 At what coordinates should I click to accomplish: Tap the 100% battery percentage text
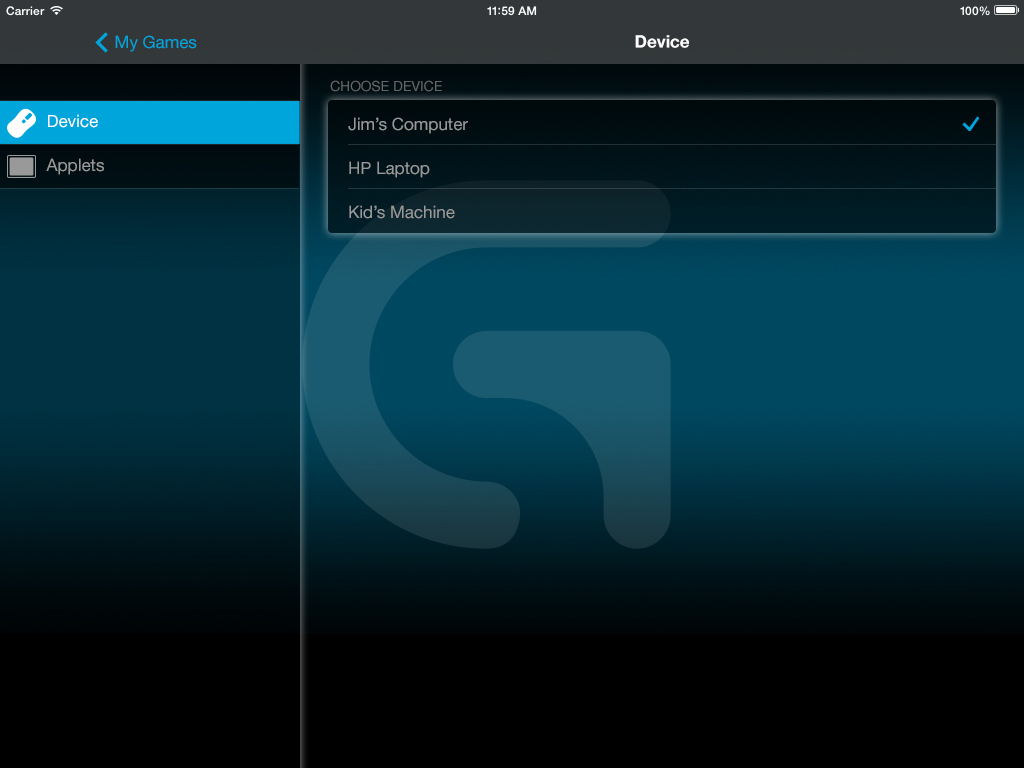point(974,11)
